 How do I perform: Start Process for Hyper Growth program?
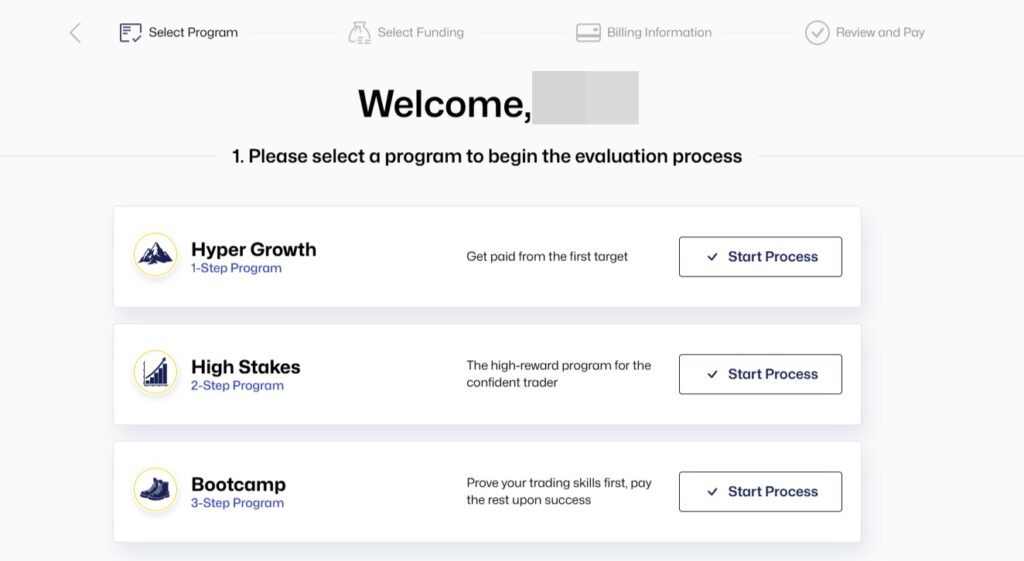[x=760, y=257]
